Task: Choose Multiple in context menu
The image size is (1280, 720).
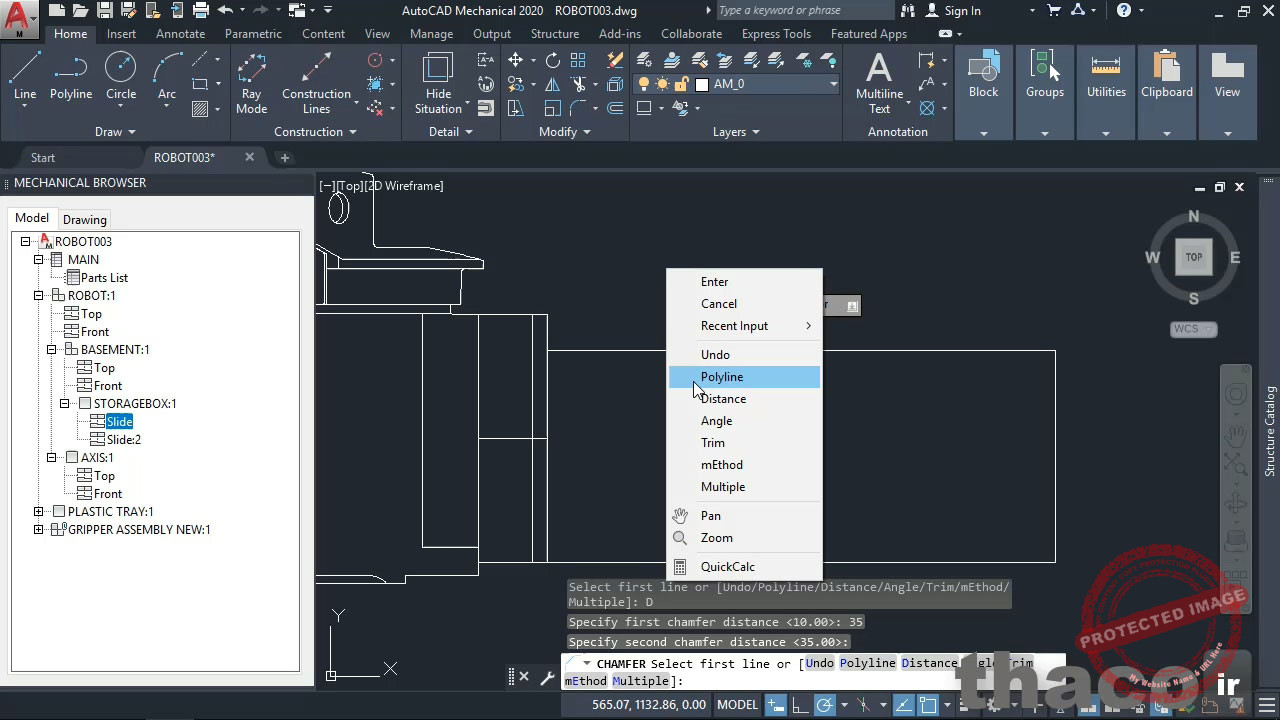Action: (745, 487)
